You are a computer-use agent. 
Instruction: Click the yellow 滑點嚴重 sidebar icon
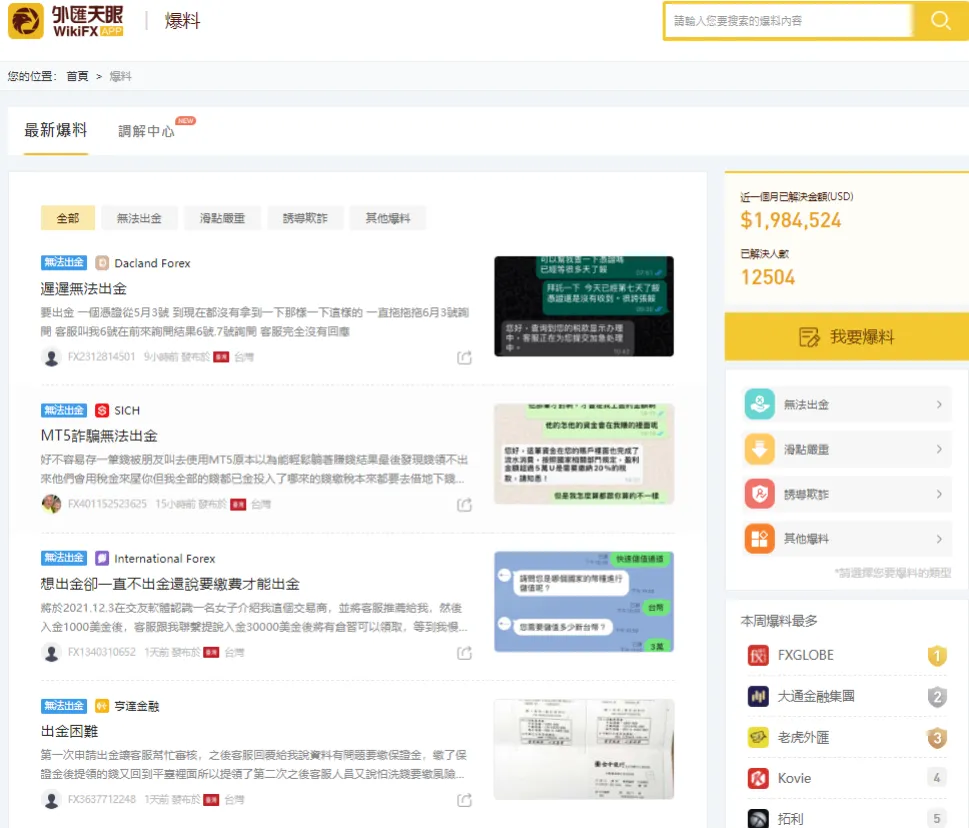[x=760, y=449]
